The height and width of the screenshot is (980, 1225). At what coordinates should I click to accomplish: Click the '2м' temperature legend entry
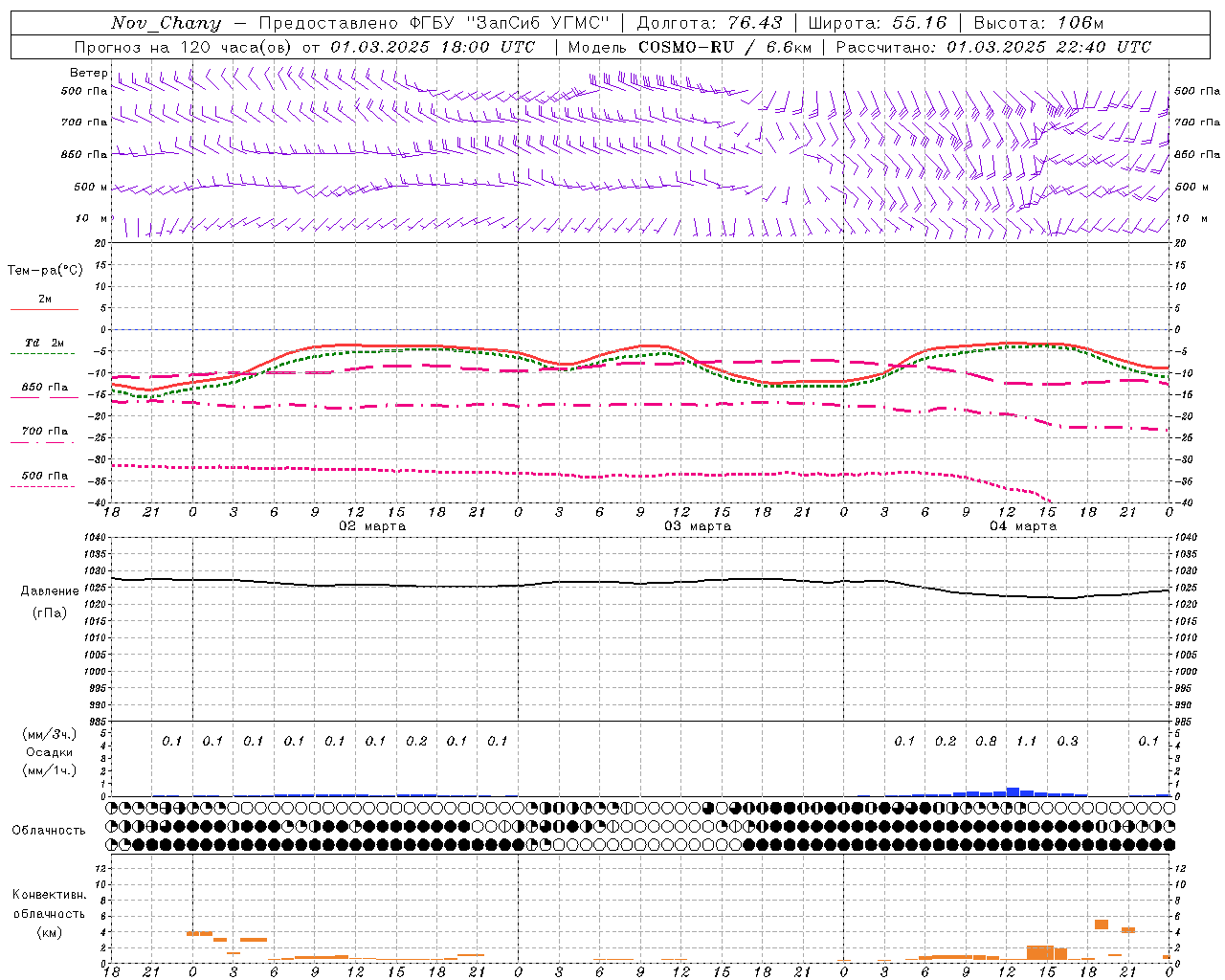(45, 299)
